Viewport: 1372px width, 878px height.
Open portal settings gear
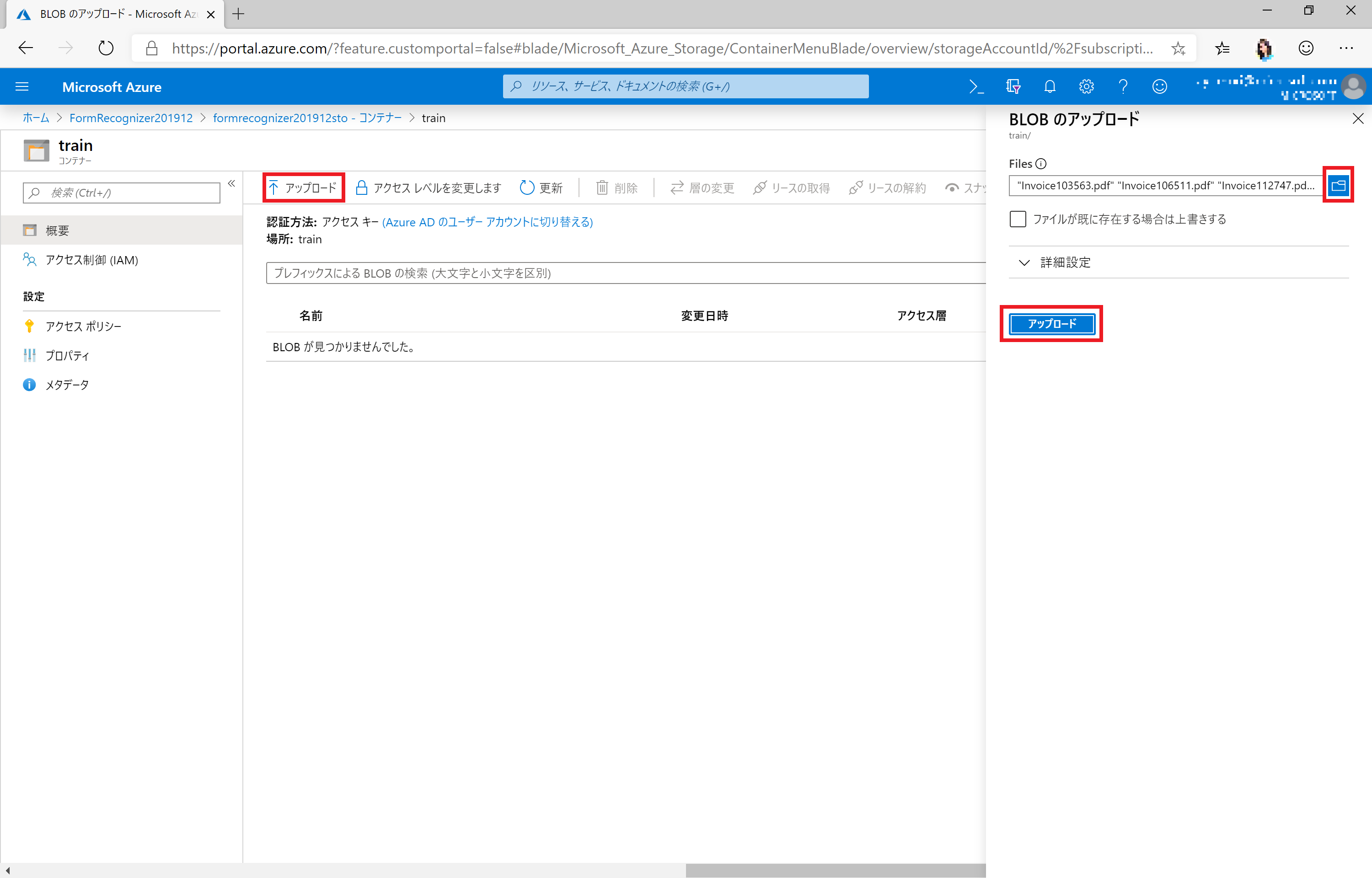pyautogui.click(x=1086, y=87)
